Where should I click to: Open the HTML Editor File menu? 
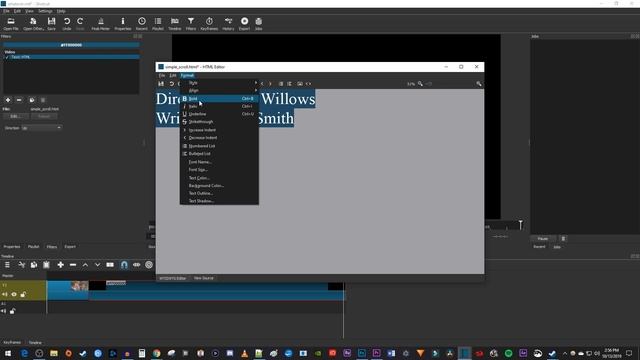tap(162, 76)
